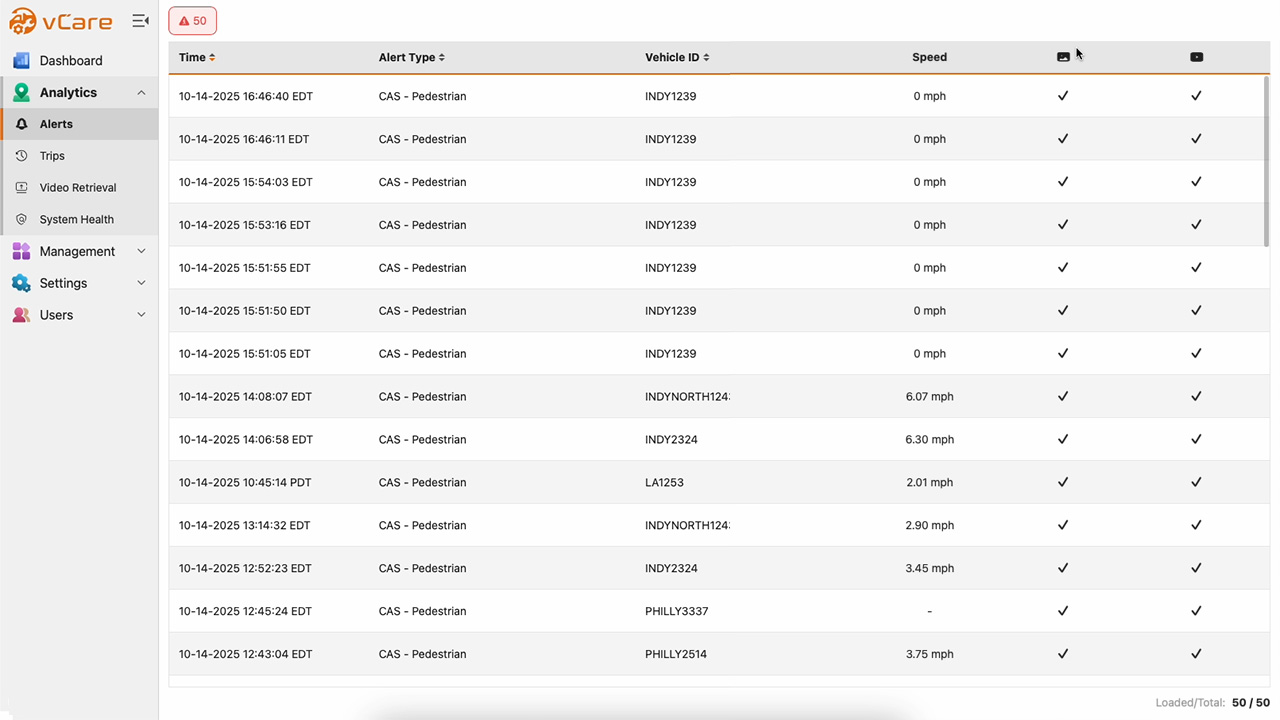Open Video Retrieval via its sidebar icon

[x=21, y=187]
